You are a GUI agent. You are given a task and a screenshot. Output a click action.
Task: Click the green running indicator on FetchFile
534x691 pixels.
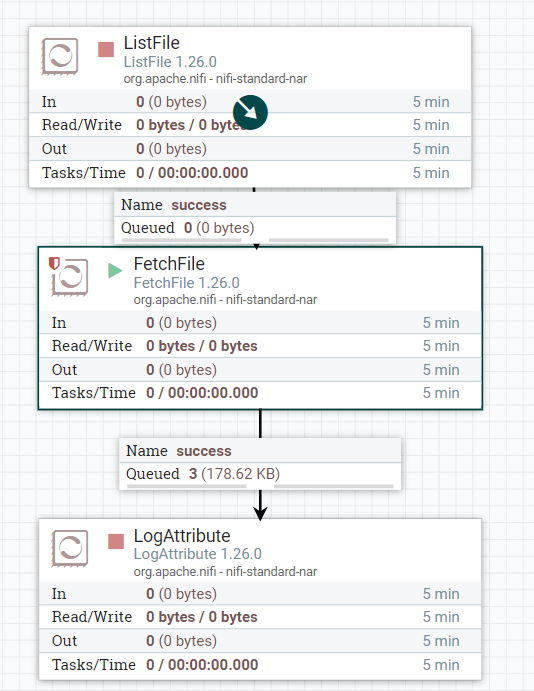point(115,270)
